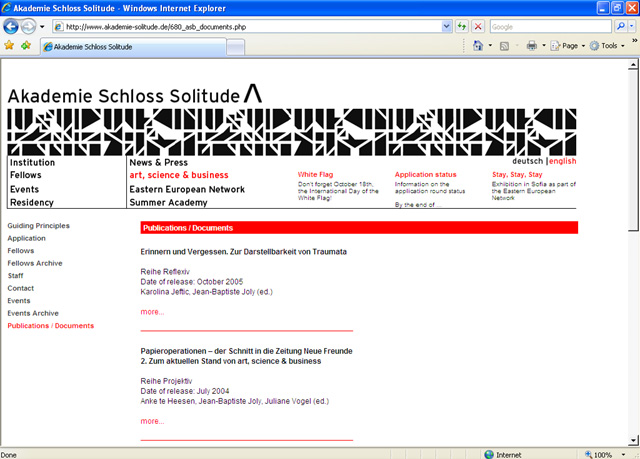Open Guiding Principles in sidebar
Screen dimensions: 640x459
click(38, 226)
